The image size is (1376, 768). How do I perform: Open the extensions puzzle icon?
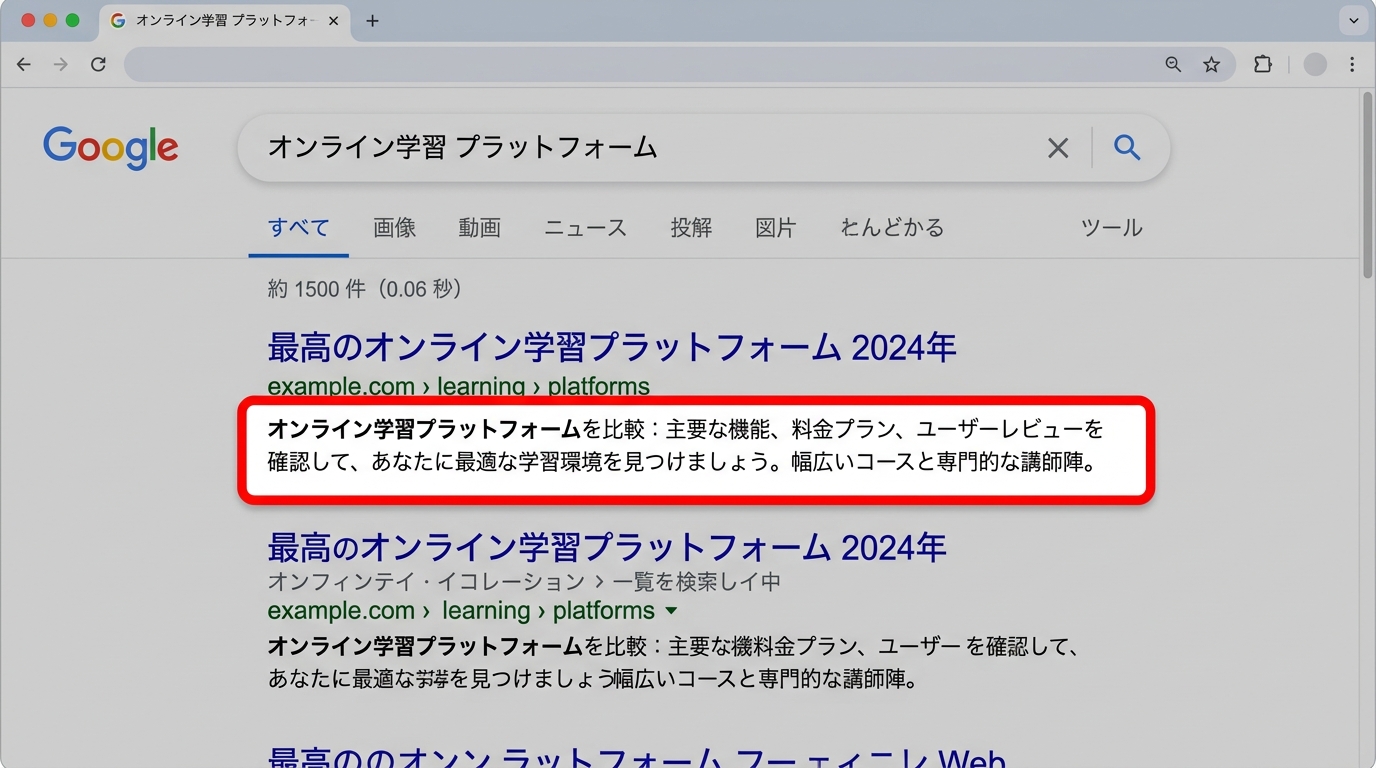coord(1263,64)
